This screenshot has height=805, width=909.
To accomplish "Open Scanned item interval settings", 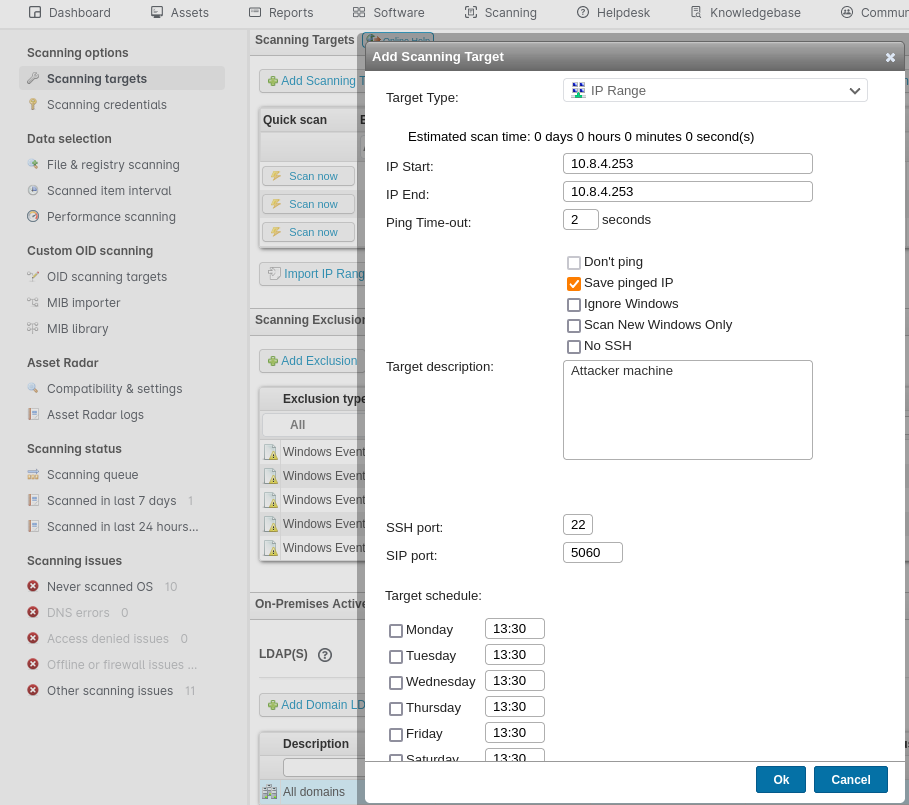I will click(109, 190).
